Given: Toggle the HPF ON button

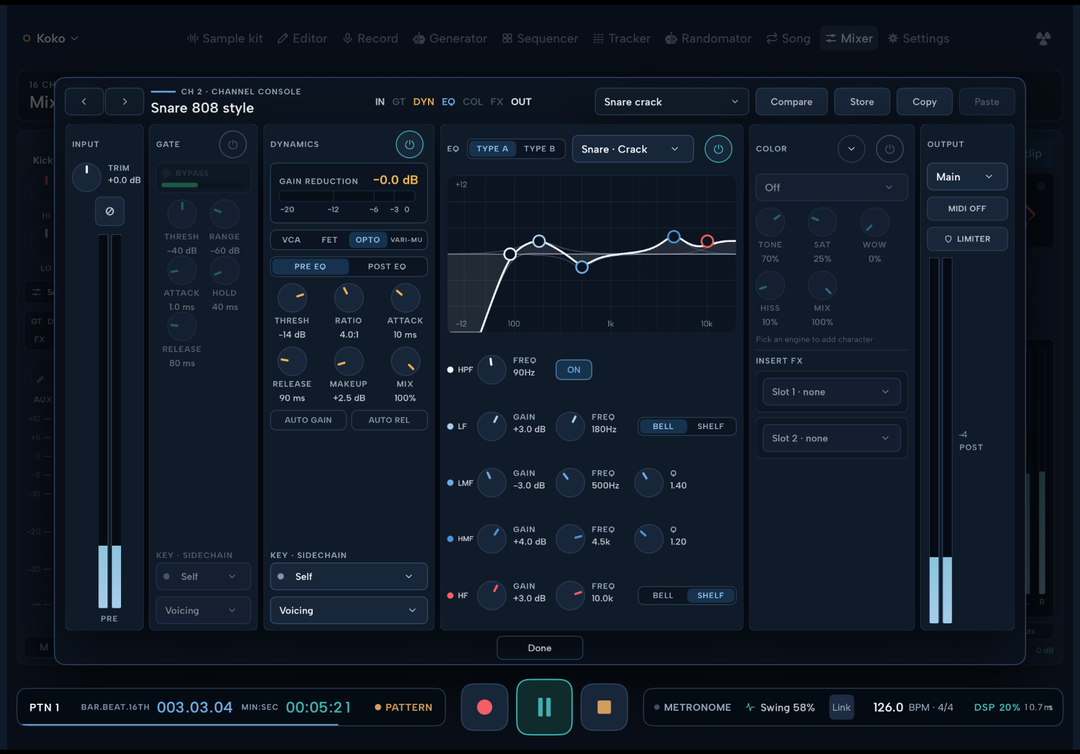Looking at the screenshot, I should [574, 370].
